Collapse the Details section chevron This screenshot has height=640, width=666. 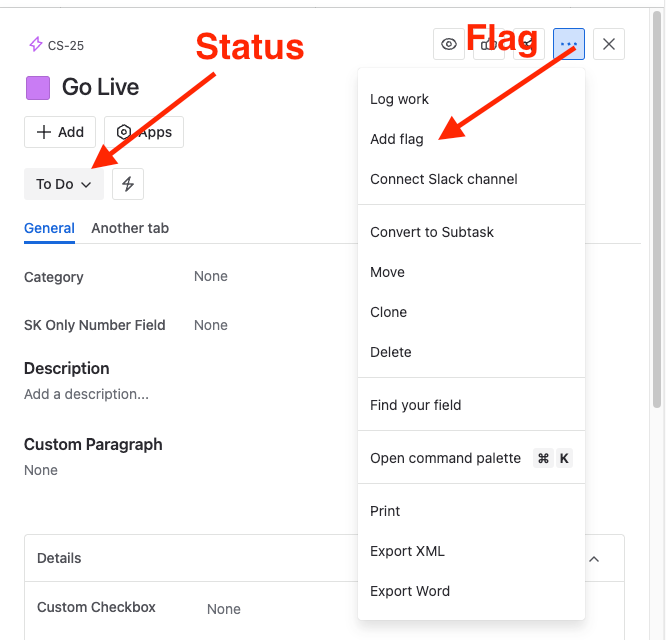(594, 559)
